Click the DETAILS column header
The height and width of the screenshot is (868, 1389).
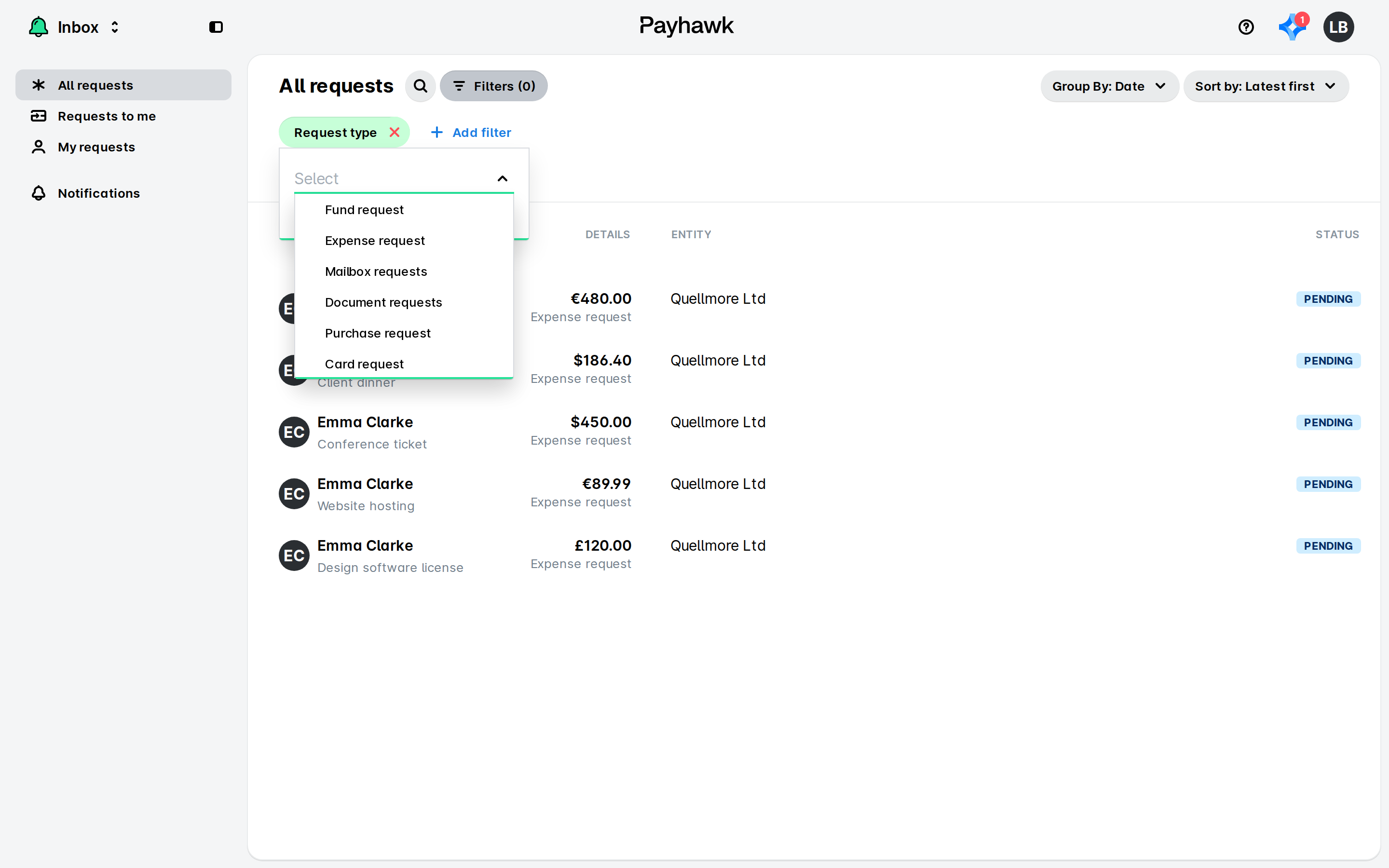point(607,234)
